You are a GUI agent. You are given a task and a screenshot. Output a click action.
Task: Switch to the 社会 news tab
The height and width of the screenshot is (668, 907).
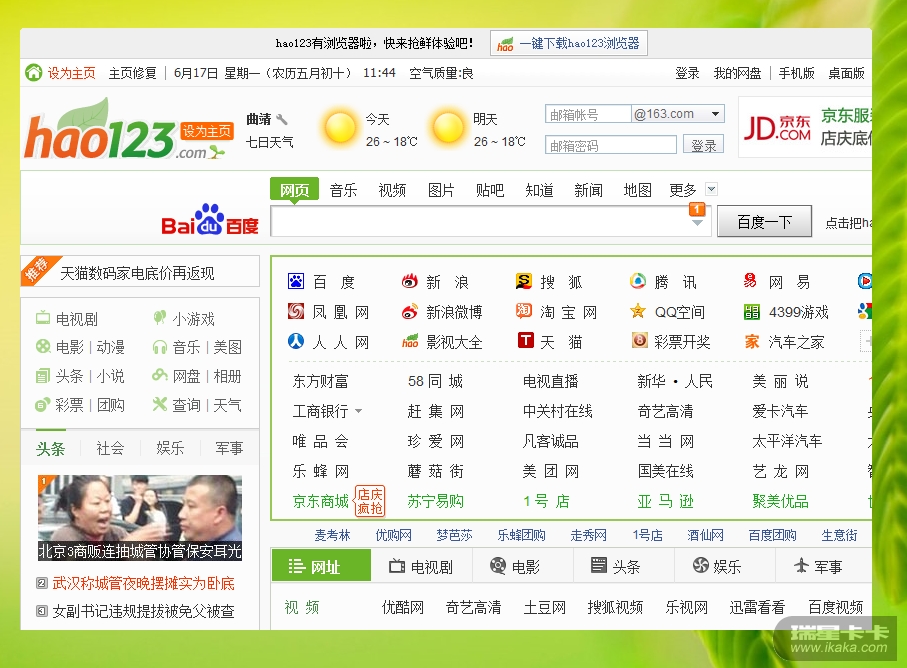tap(110, 448)
